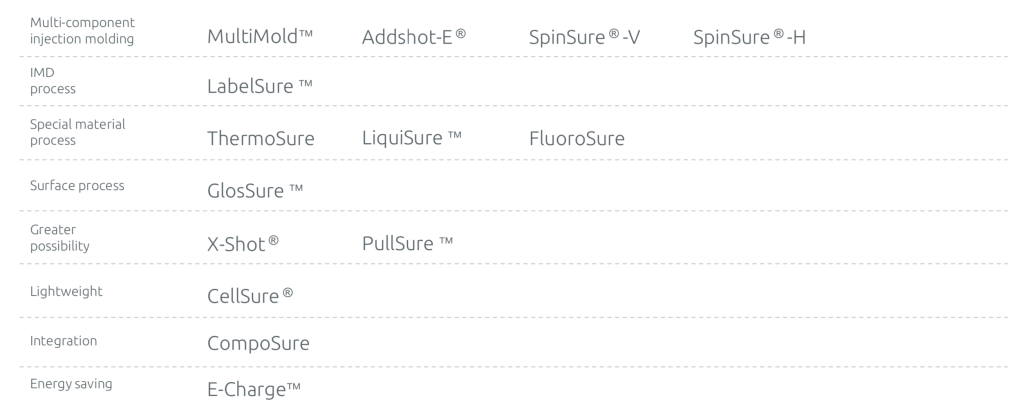Open the ThermoSure material process link

click(x=260, y=138)
